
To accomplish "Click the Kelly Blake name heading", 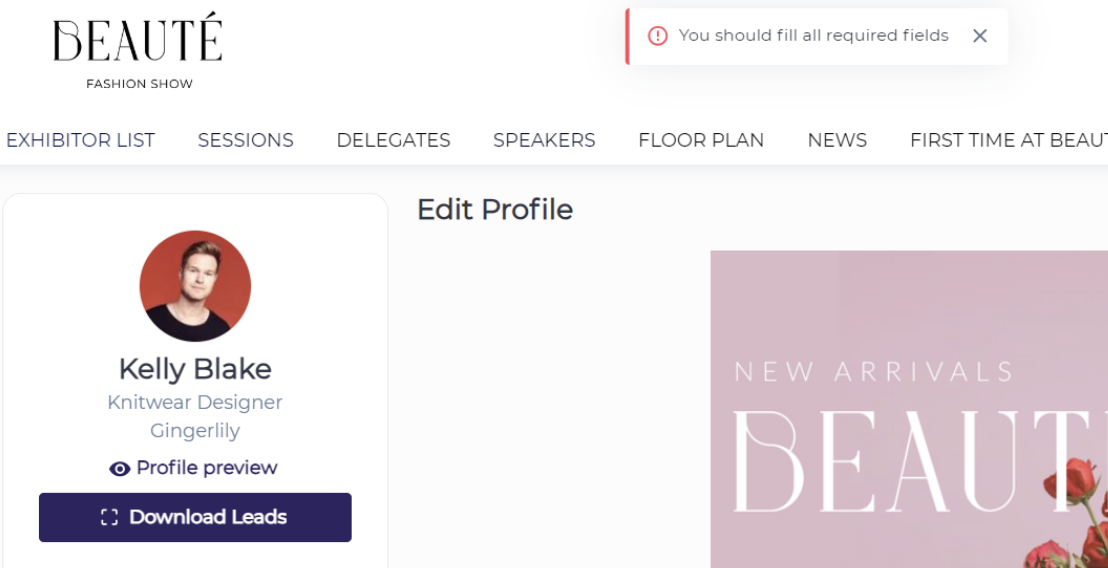I will point(195,369).
